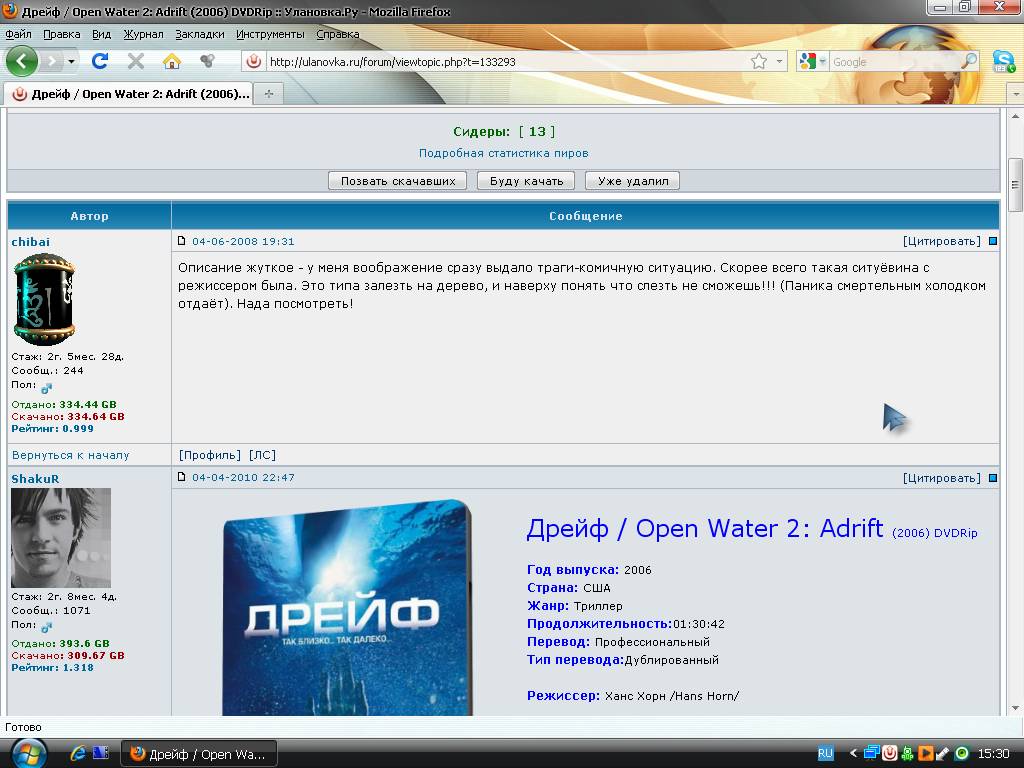The image size is (1024, 768).
Task: Click the Skype icon in toolbar
Action: point(1003,61)
